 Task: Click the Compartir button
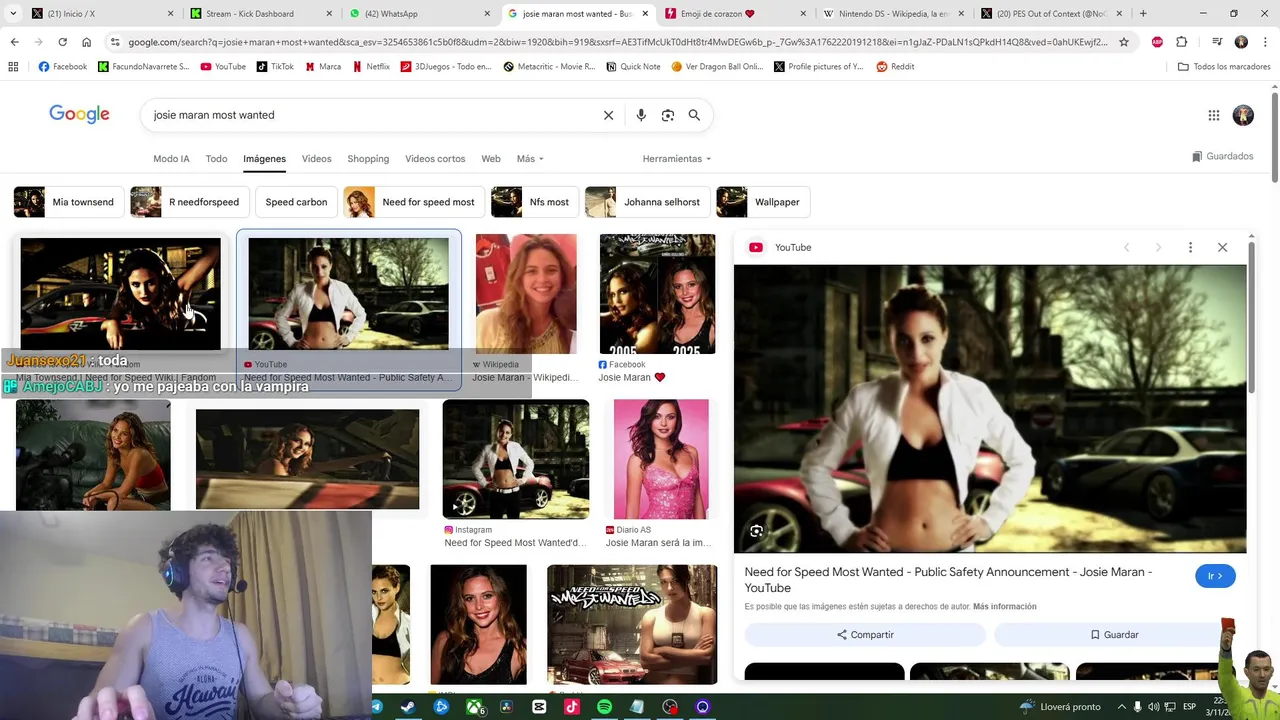point(865,635)
